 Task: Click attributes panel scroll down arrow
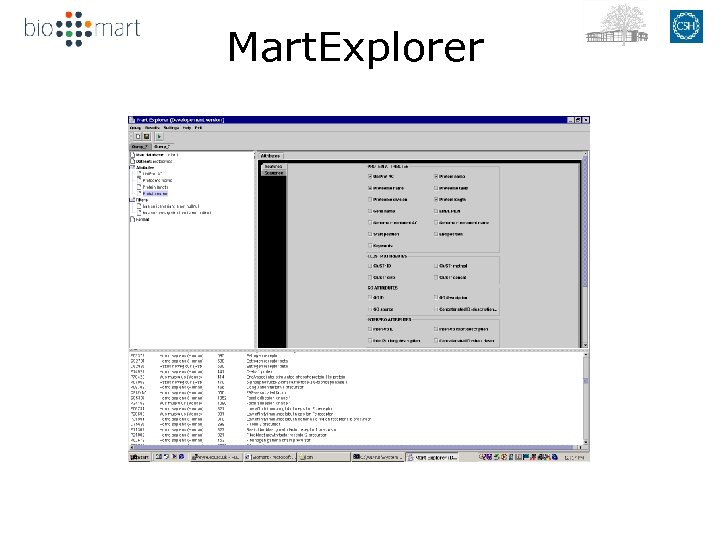point(585,345)
